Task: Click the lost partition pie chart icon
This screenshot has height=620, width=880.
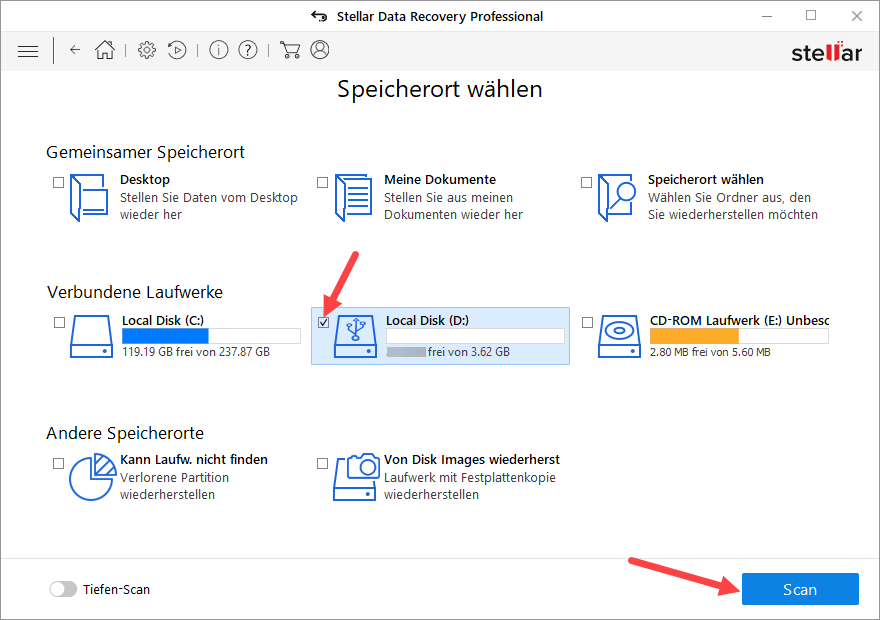Action: tap(93, 477)
